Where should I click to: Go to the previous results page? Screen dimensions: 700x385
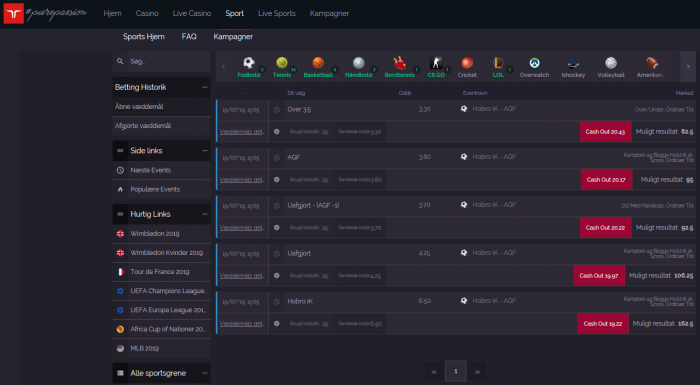[434, 372]
